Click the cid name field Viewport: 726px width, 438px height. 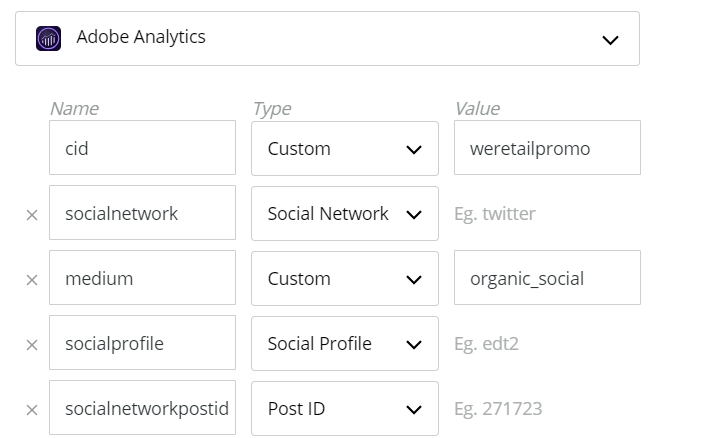tap(142, 149)
